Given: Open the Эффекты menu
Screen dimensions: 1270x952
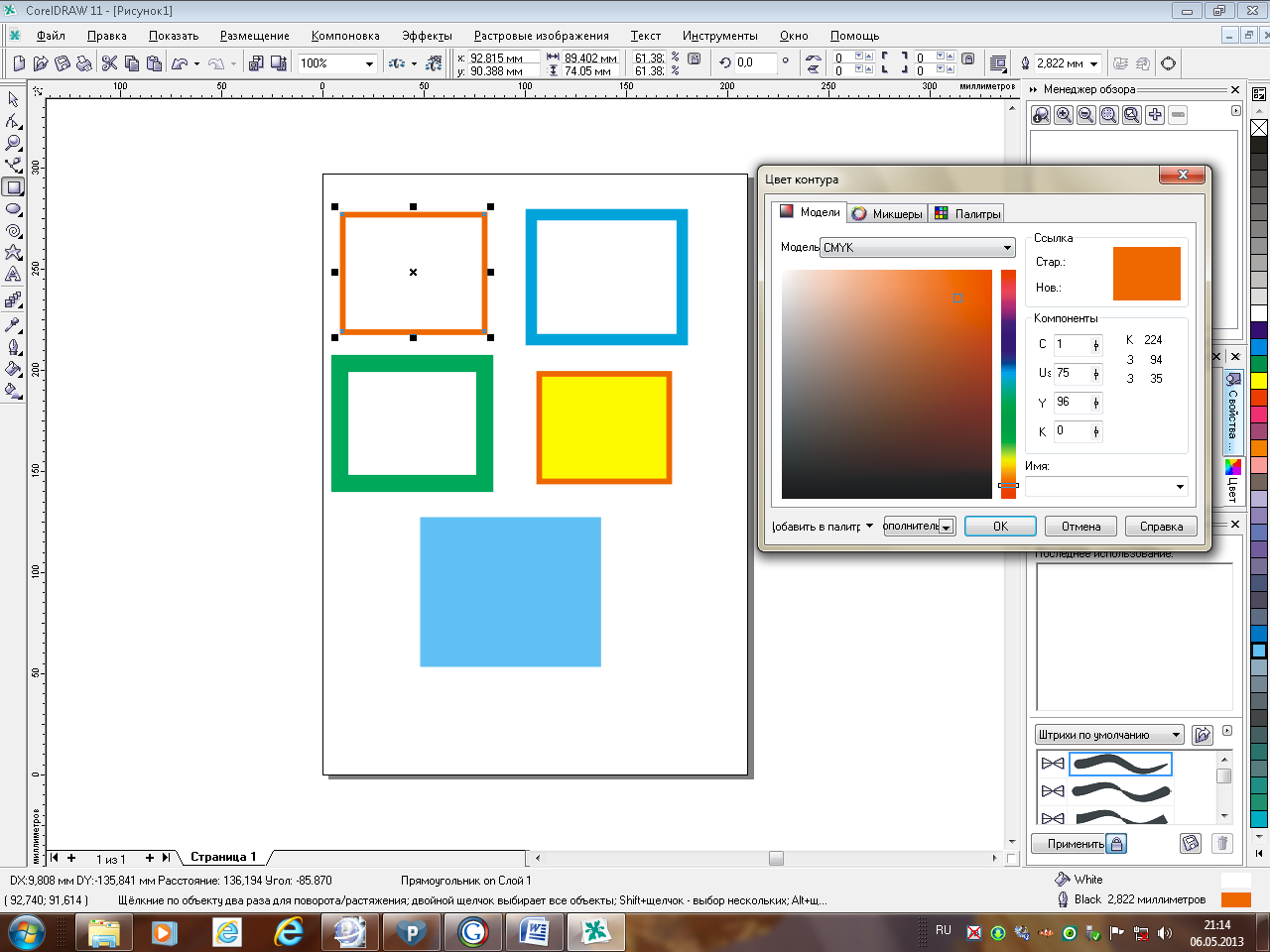Looking at the screenshot, I should 427,36.
